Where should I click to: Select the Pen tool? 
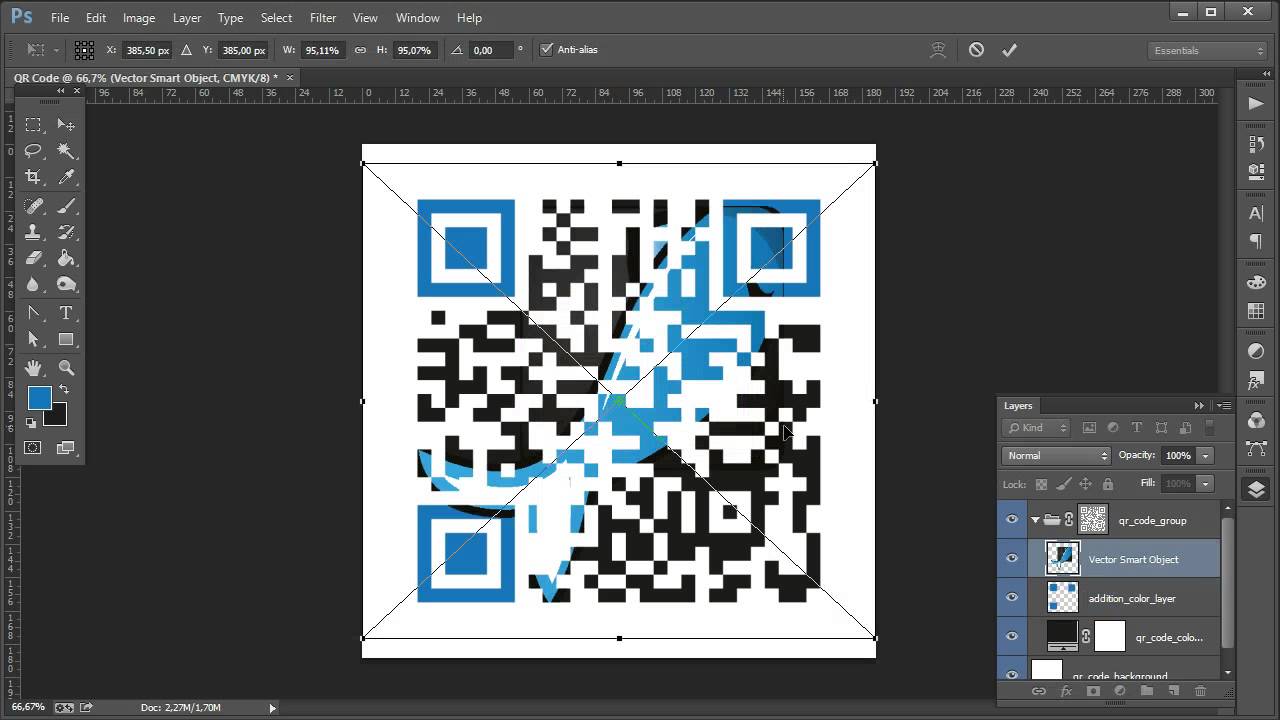pyautogui.click(x=33, y=313)
